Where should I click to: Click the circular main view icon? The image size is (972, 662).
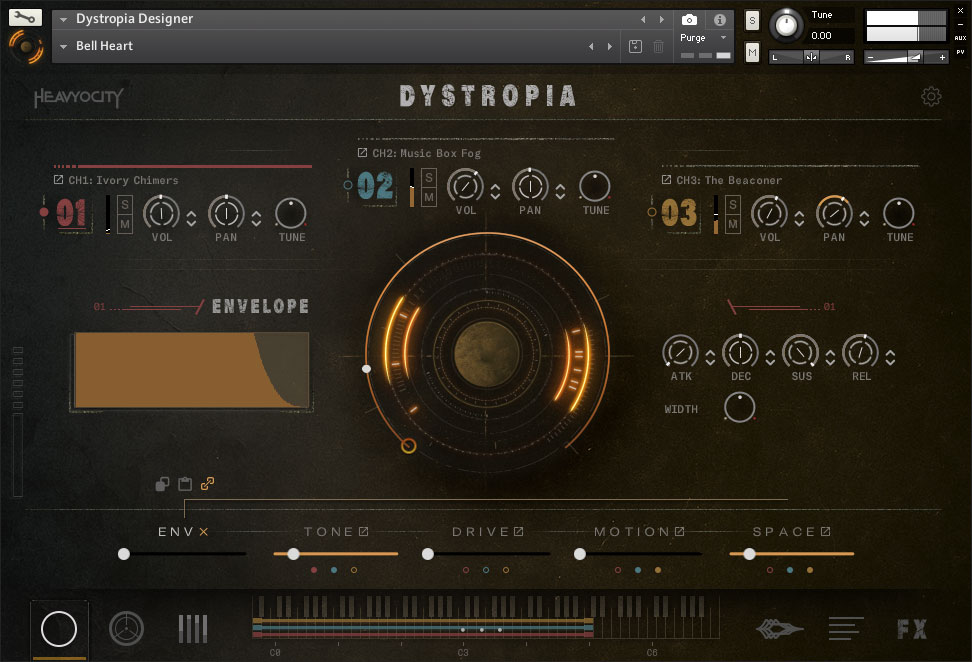pos(59,629)
